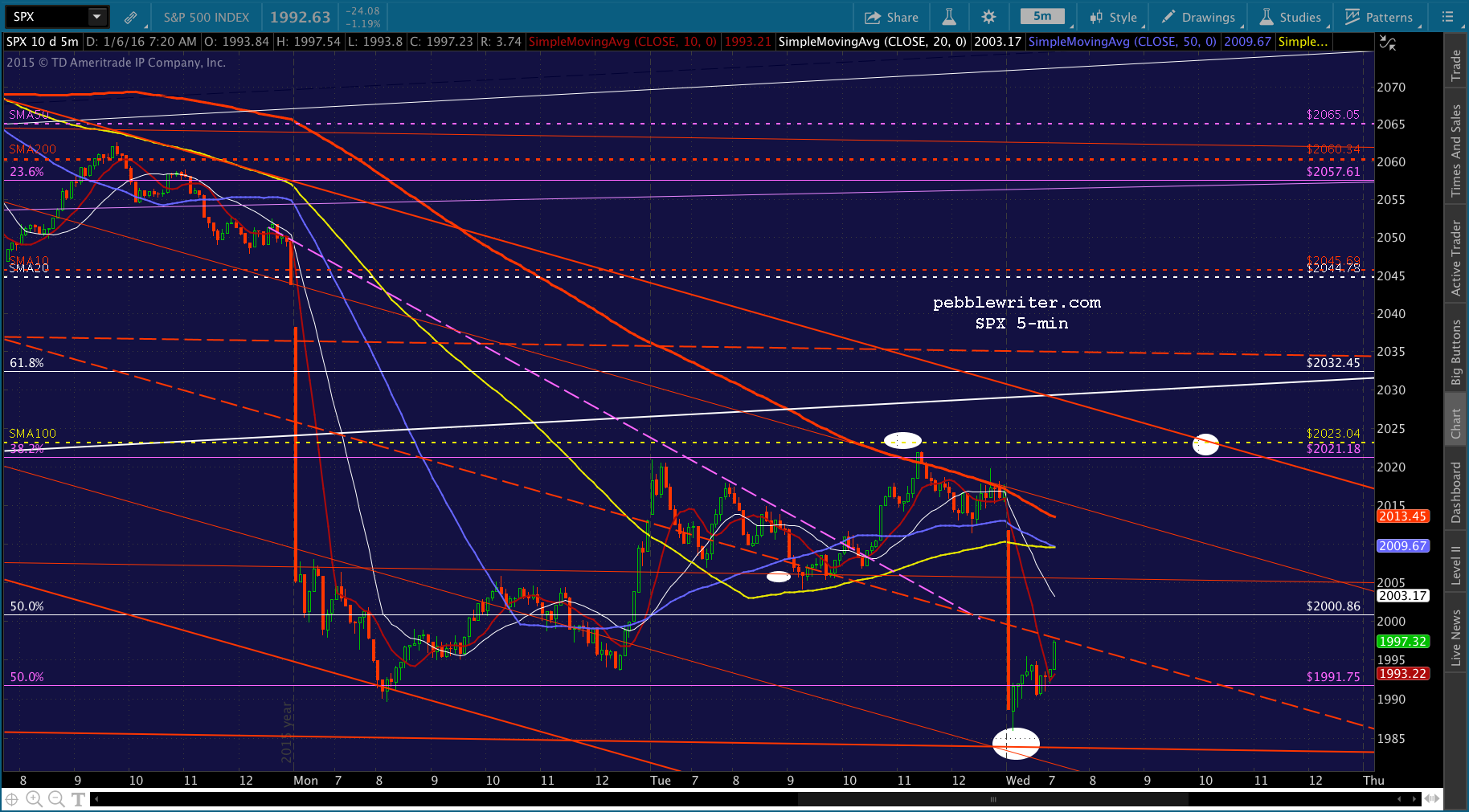Open the Drawings menu
1469x812 pixels.
coord(1198,17)
